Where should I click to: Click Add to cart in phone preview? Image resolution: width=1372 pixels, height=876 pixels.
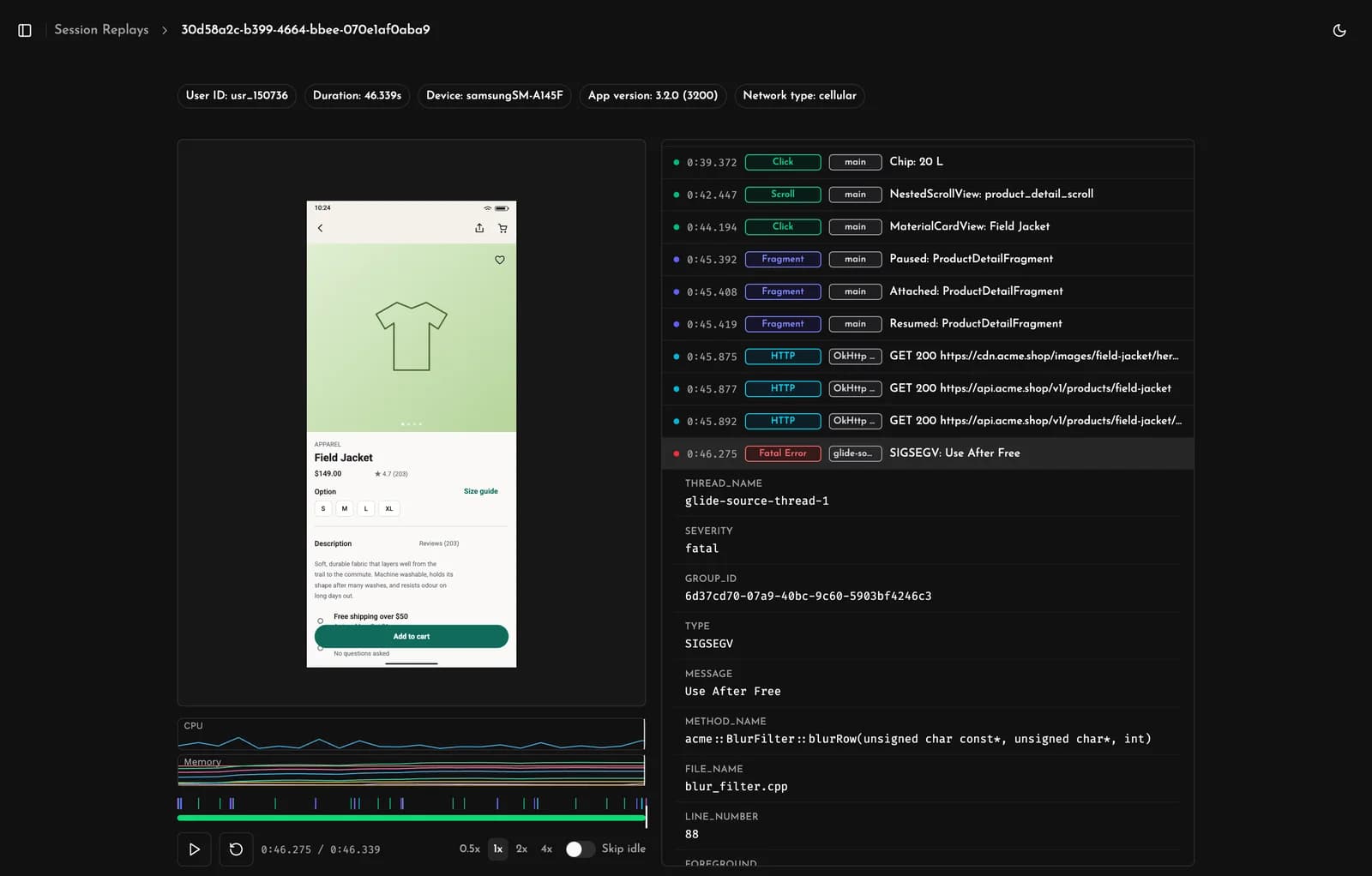point(412,637)
